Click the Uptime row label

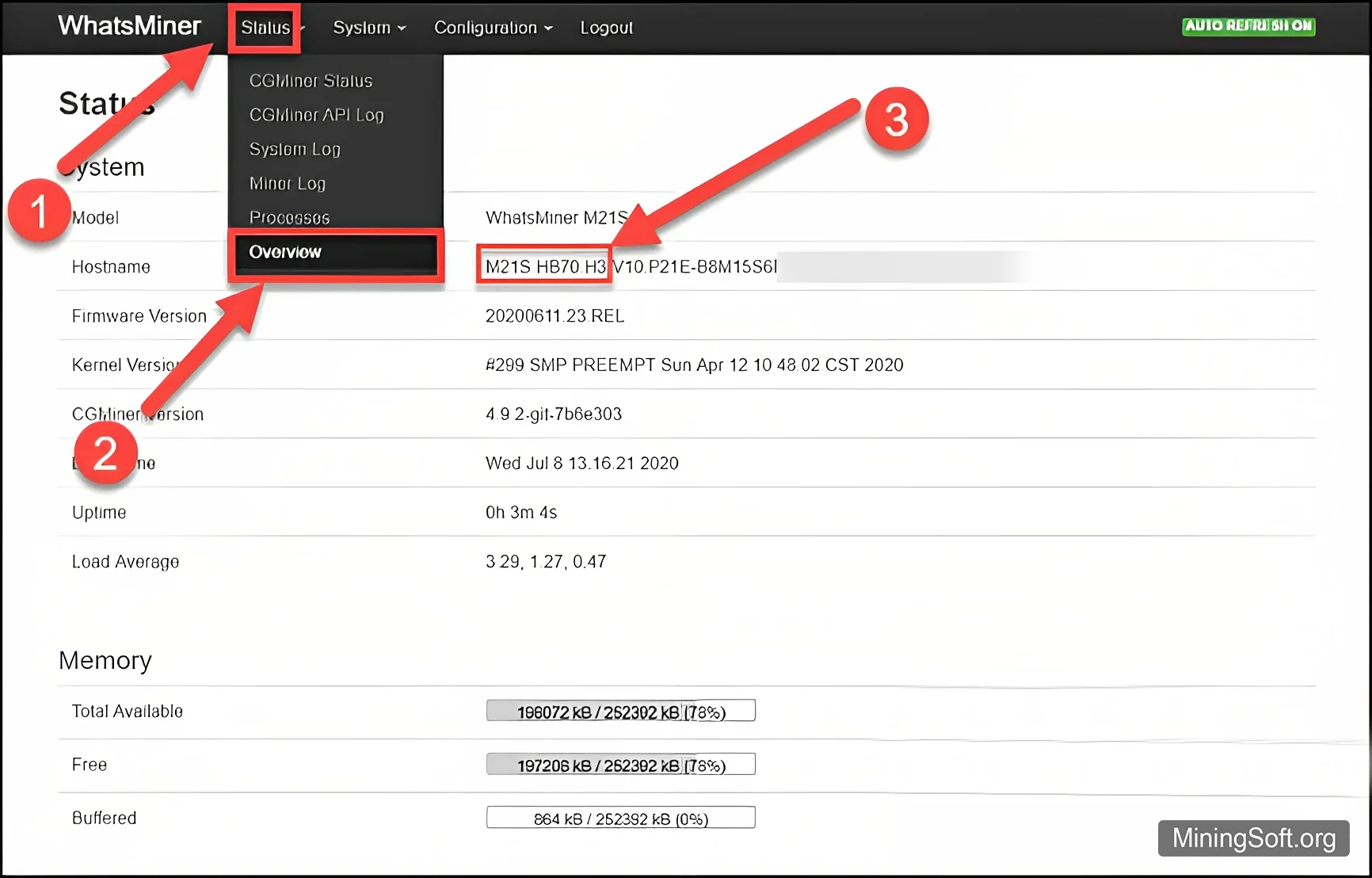[98, 513]
